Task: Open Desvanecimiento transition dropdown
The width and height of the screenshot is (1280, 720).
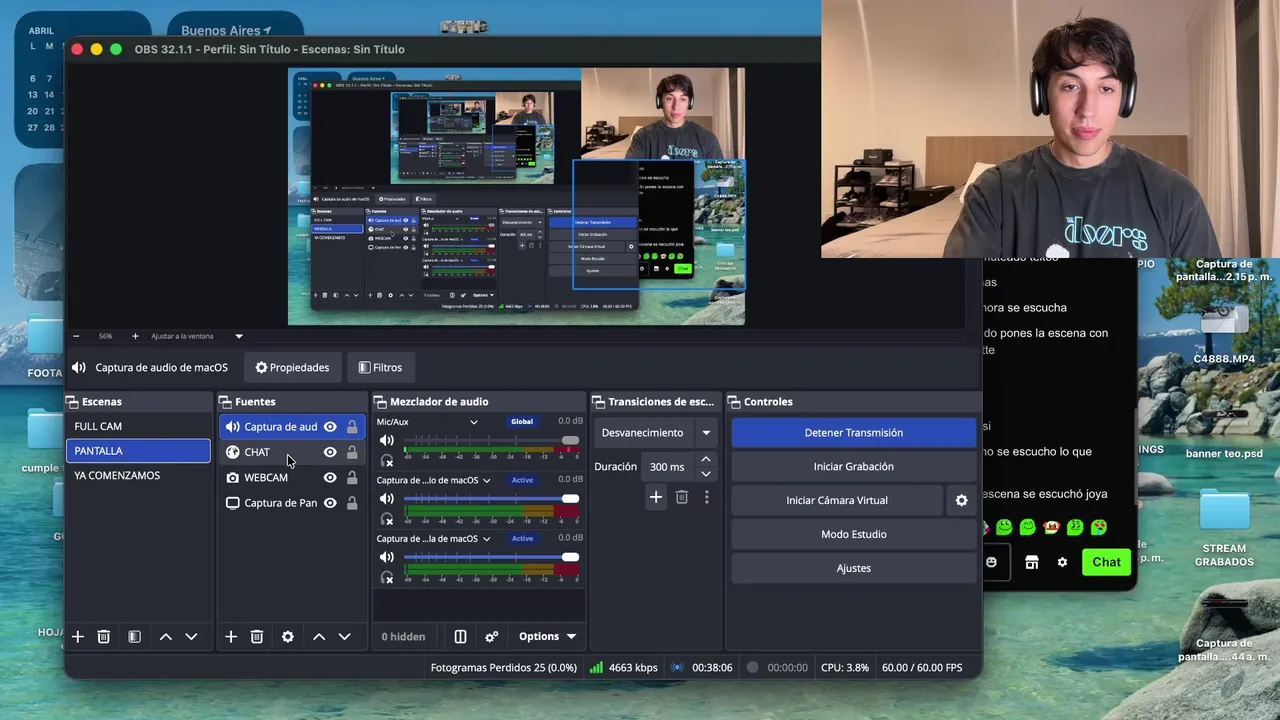Action: click(x=656, y=433)
